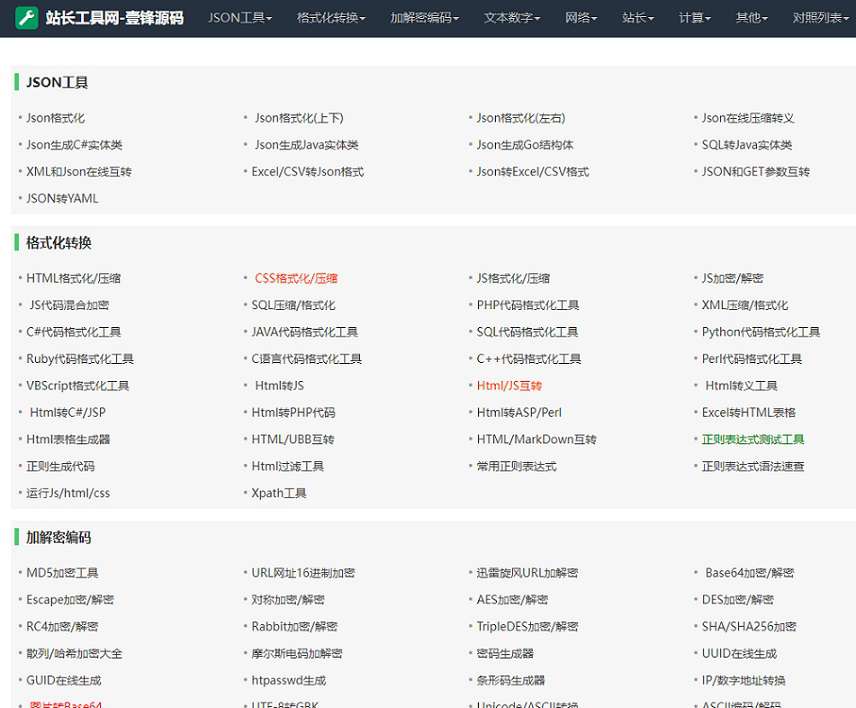
Task: Open AES加密/解密 tool
Action: (513, 598)
